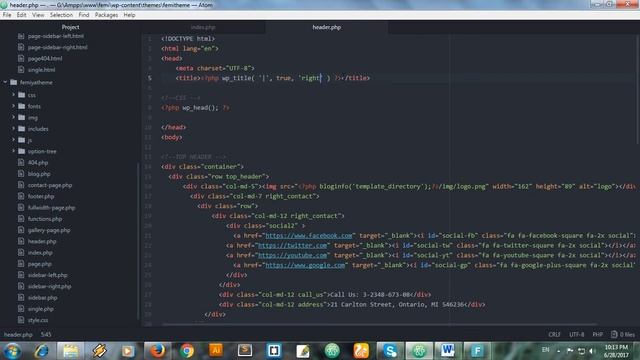
Task: Open the Selection menu
Action: (61, 15)
